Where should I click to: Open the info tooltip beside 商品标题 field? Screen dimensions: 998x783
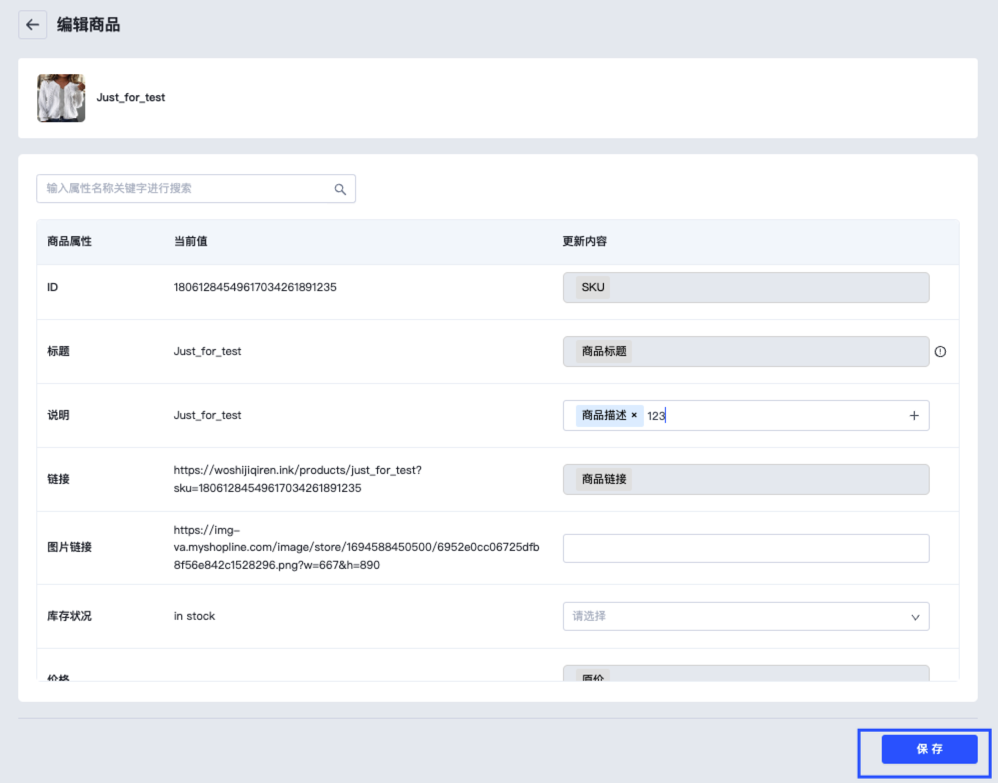pyautogui.click(x=940, y=351)
